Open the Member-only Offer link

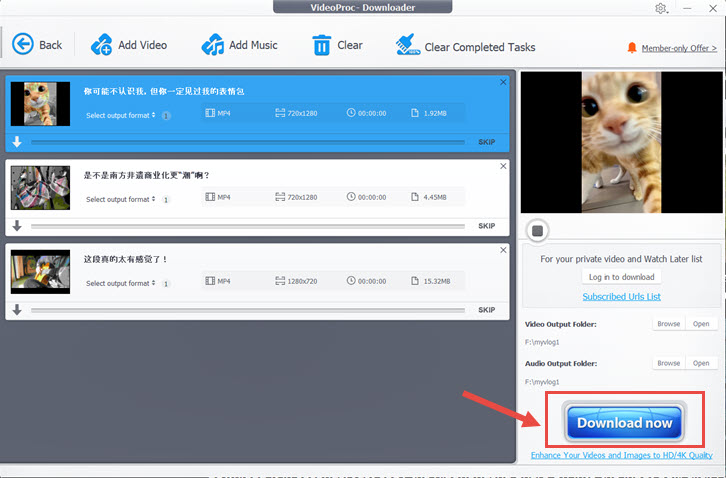point(679,48)
